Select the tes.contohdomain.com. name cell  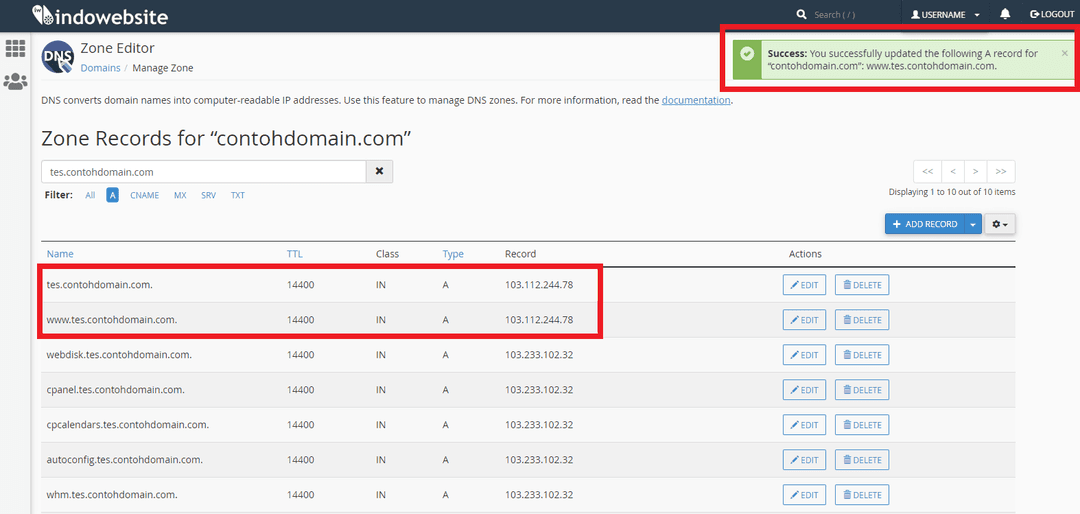[x=99, y=284]
